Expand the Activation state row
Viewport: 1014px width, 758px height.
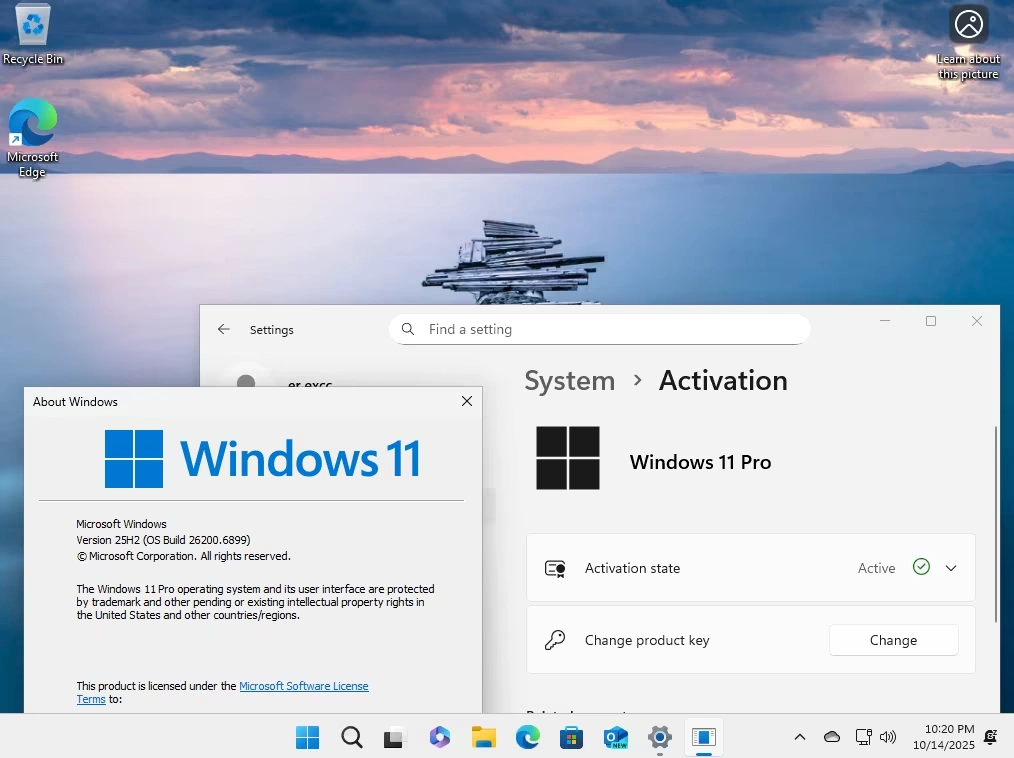click(950, 567)
